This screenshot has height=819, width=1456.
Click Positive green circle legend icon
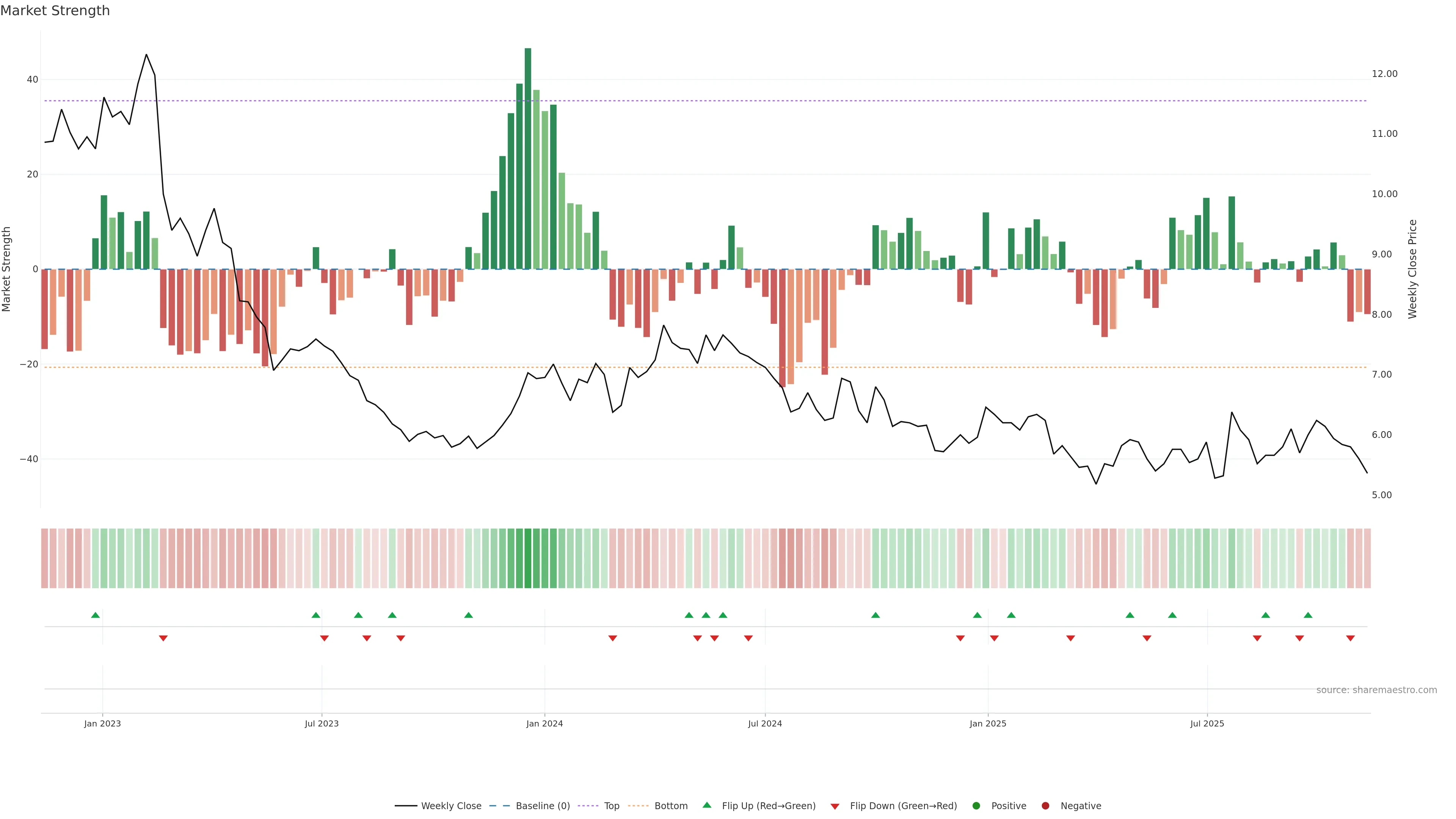[976, 806]
